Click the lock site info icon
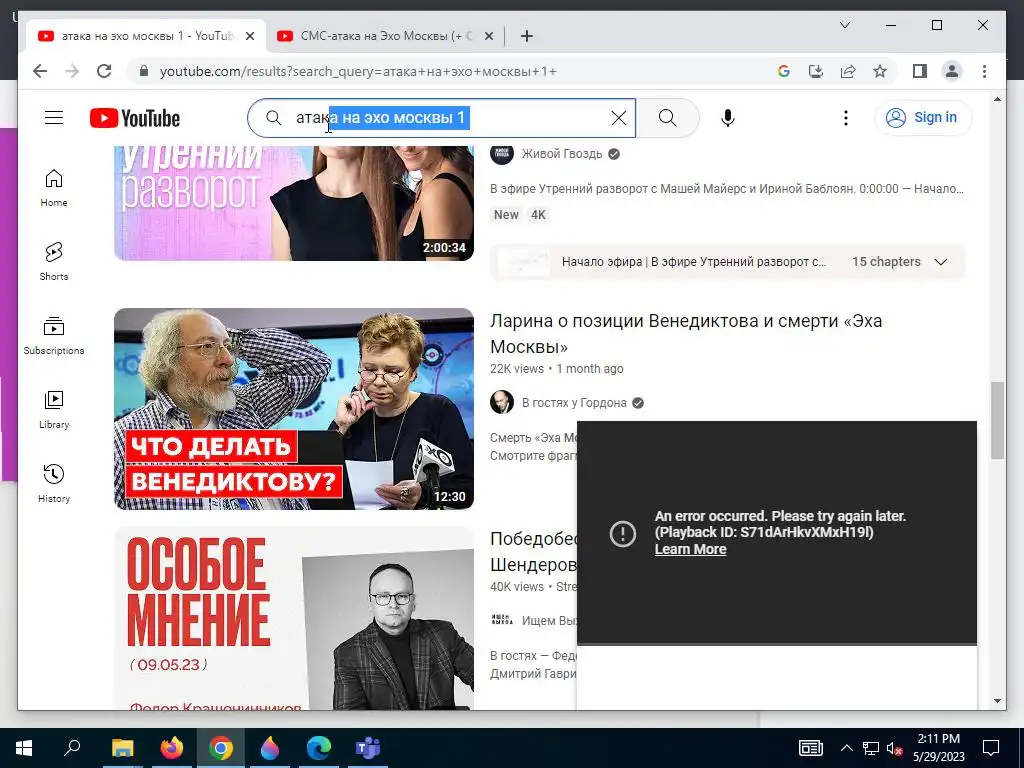Image resolution: width=1024 pixels, height=768 pixels. [144, 71]
